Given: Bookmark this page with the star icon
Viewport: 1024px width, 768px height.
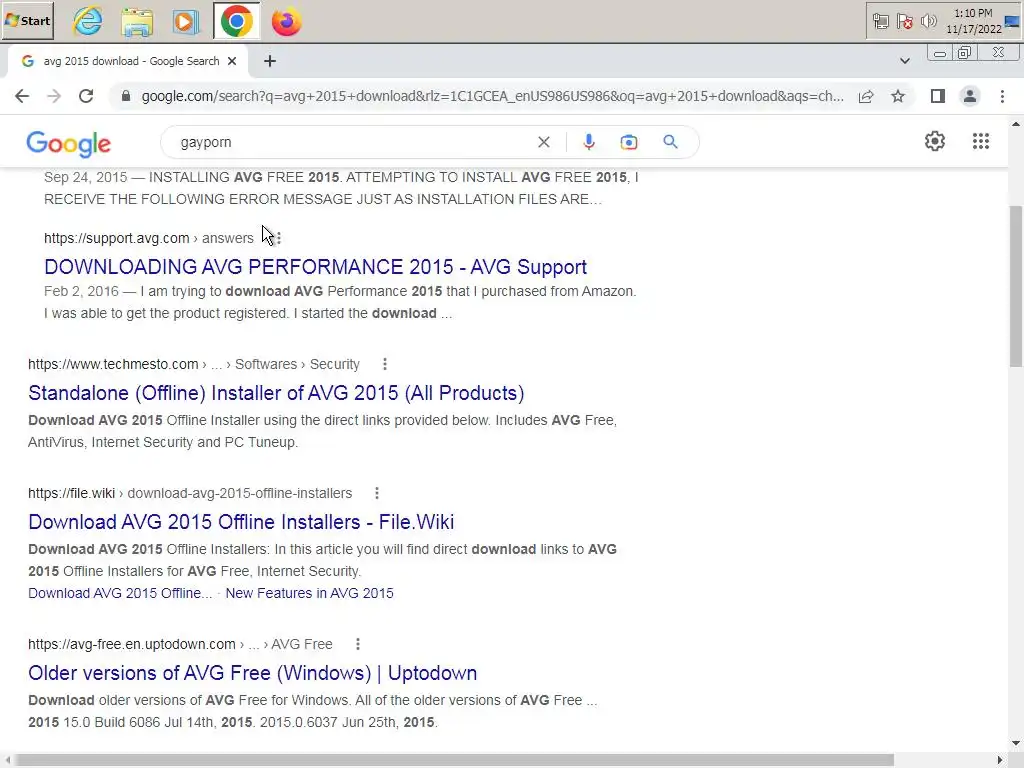Looking at the screenshot, I should [x=898, y=96].
